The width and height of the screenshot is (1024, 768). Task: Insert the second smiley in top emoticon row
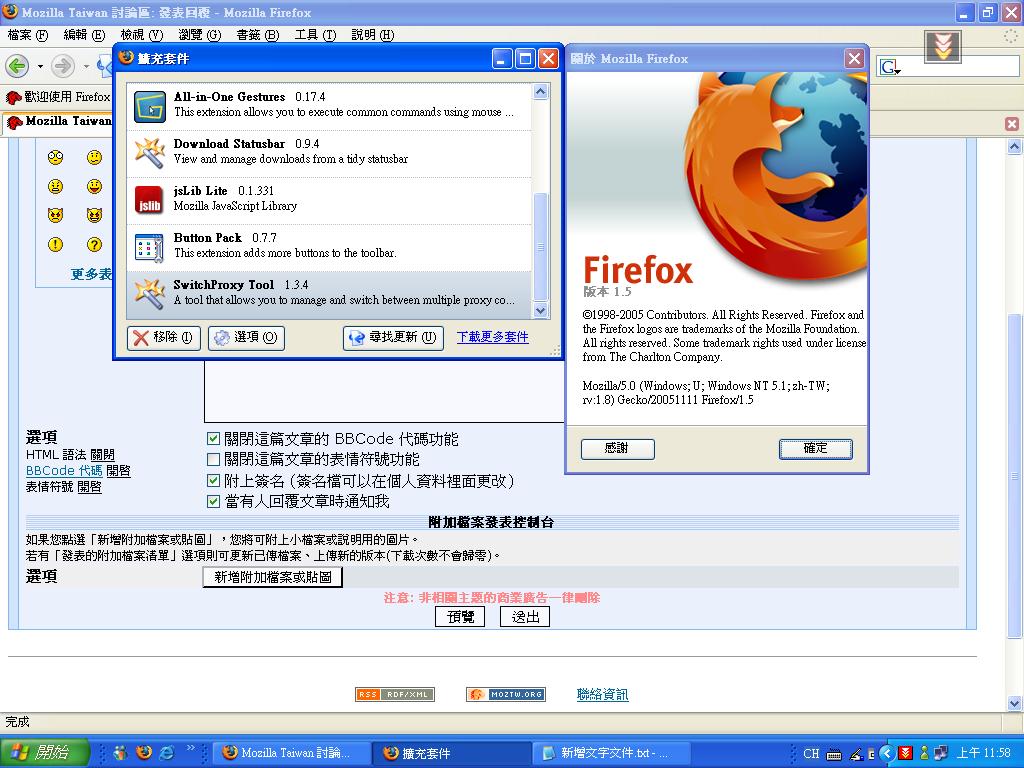point(95,157)
